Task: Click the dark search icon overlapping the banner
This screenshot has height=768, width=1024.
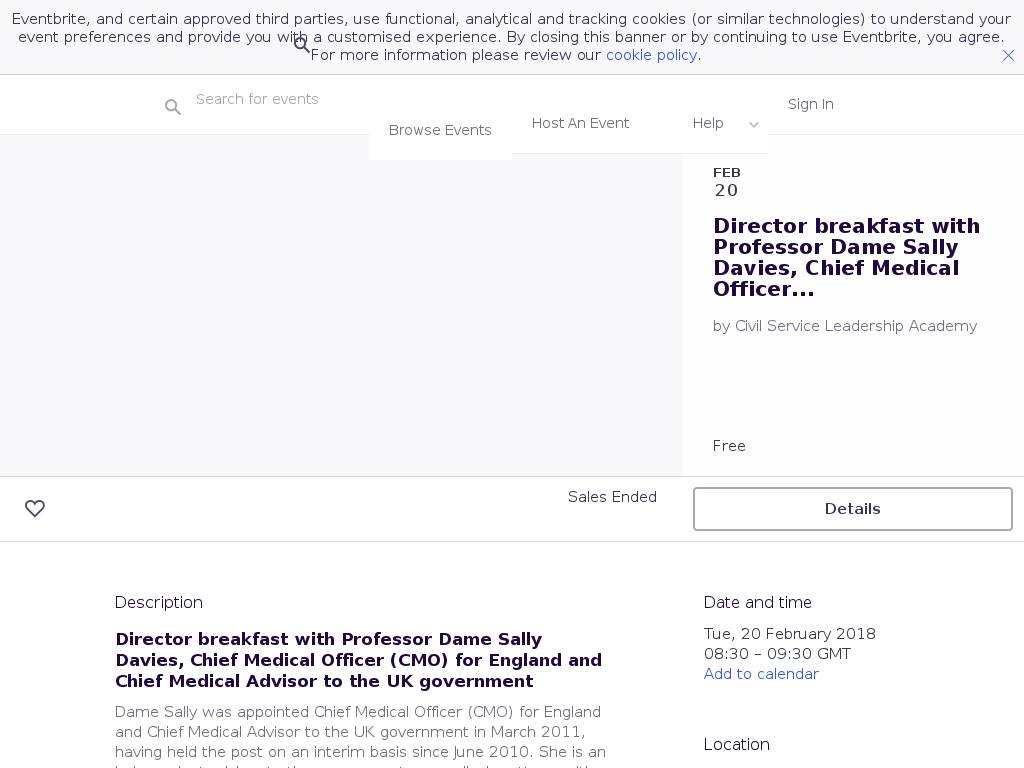Action: click(301, 44)
